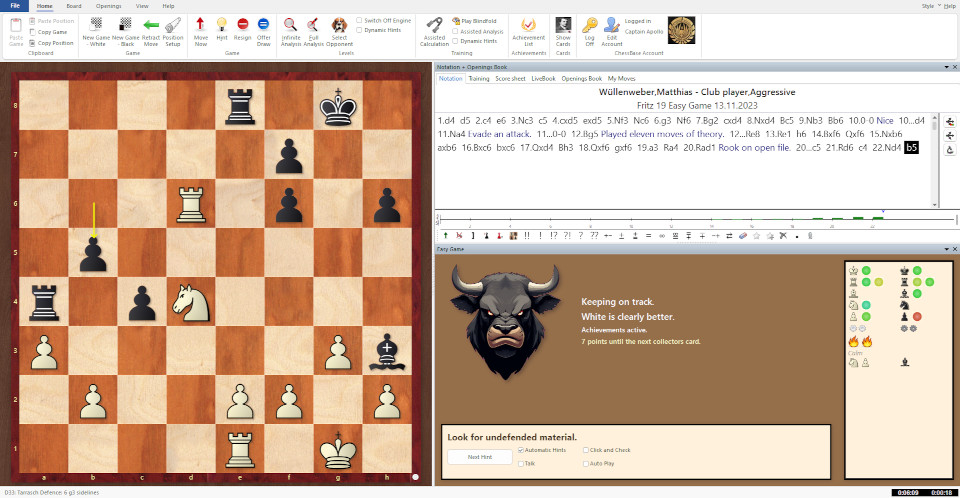Tick the Auto Play checkbox
The image size is (960, 498).
(585, 463)
